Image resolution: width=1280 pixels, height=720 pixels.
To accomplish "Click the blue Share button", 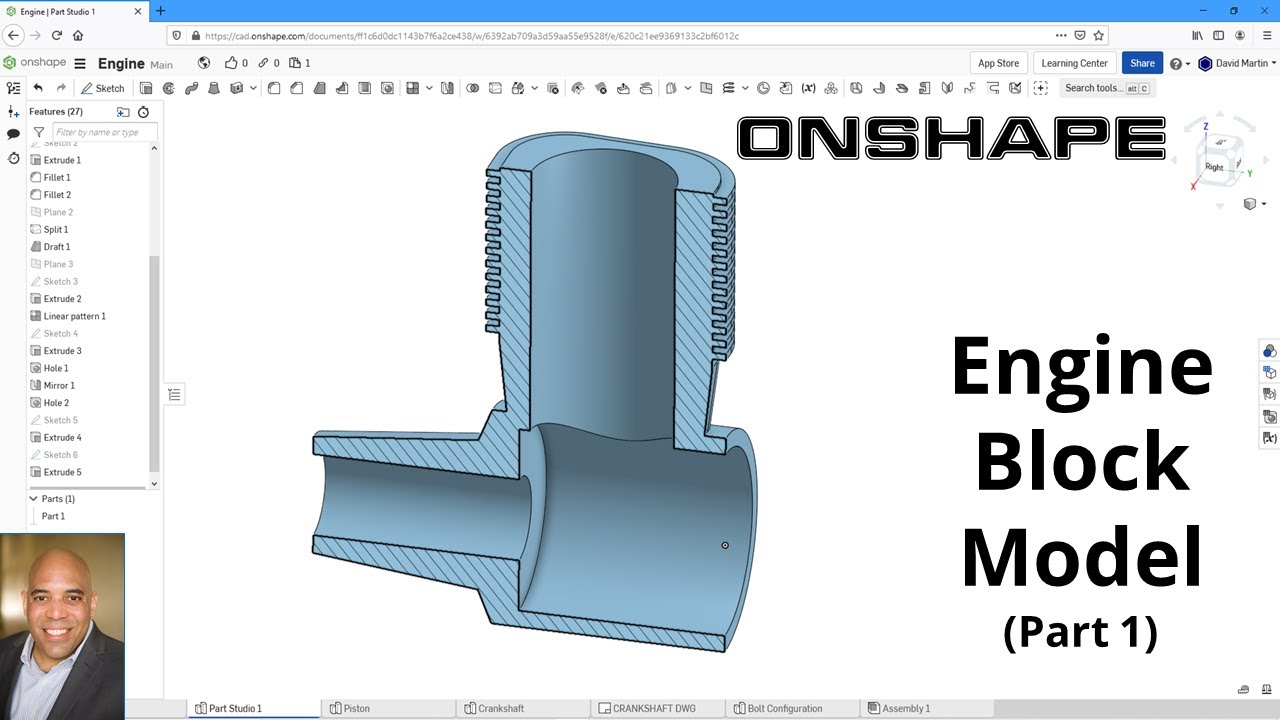I will [1142, 63].
